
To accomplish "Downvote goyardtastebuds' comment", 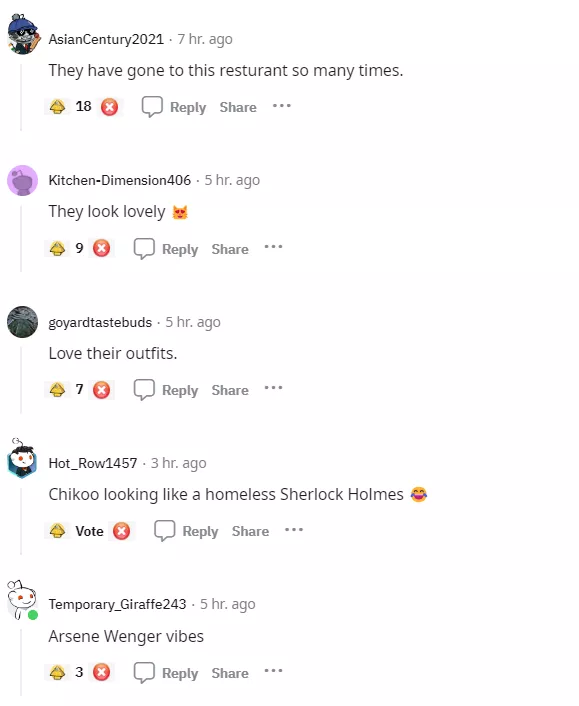I will [x=101, y=389].
